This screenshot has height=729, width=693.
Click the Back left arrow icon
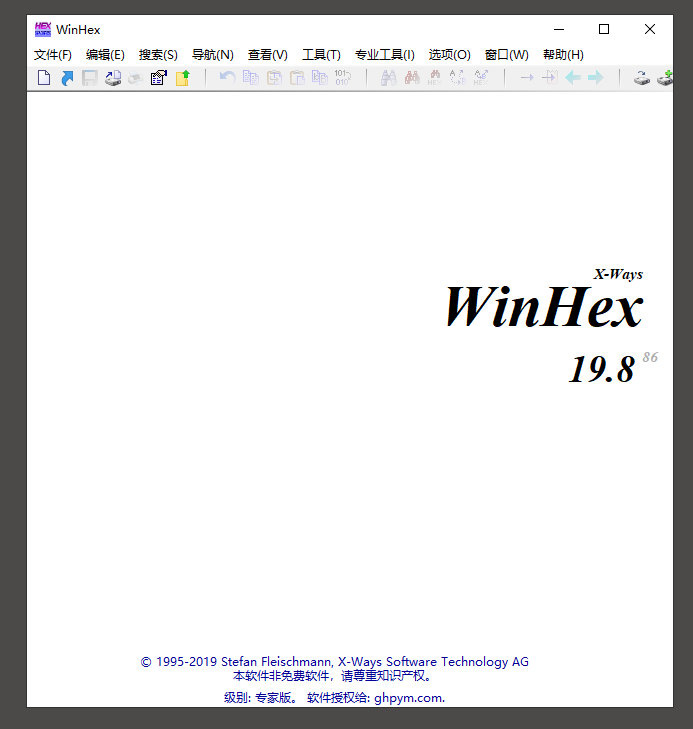tap(573, 78)
